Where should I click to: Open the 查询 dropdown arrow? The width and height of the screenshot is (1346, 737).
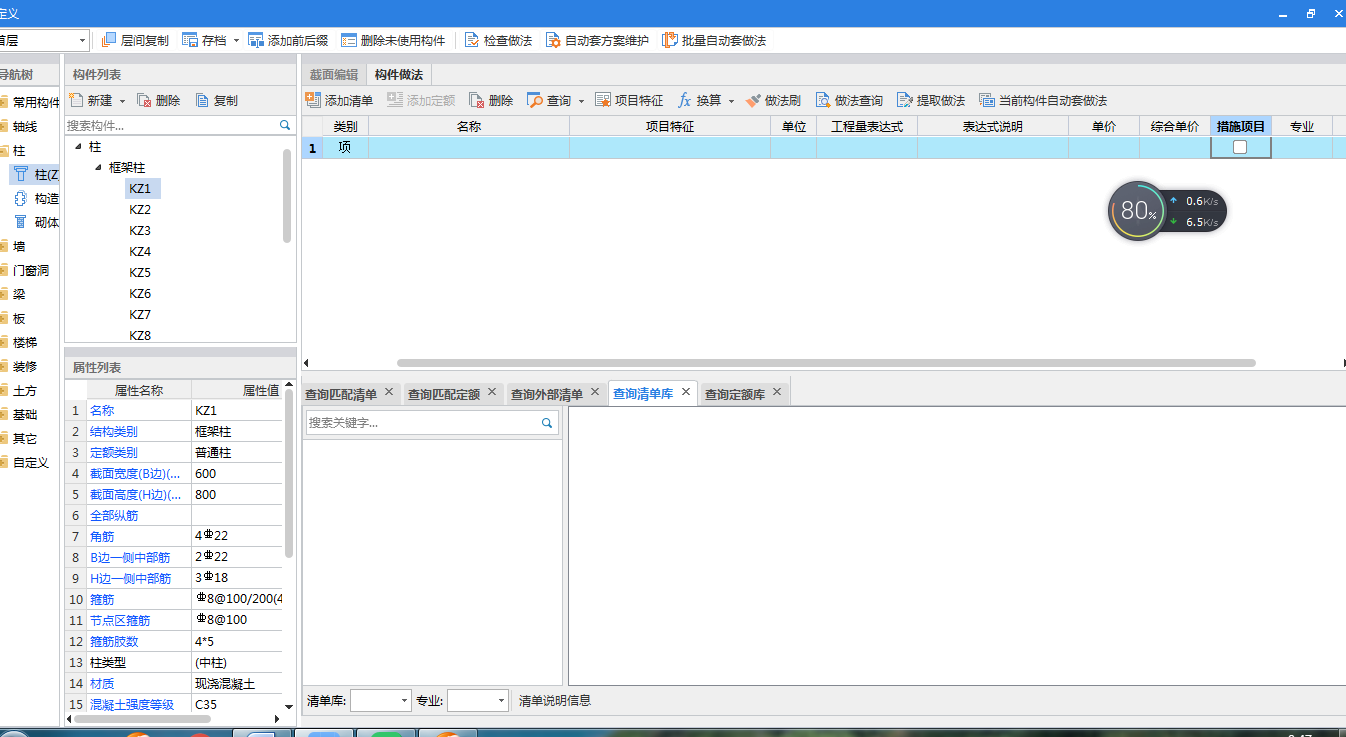pyautogui.click(x=581, y=101)
